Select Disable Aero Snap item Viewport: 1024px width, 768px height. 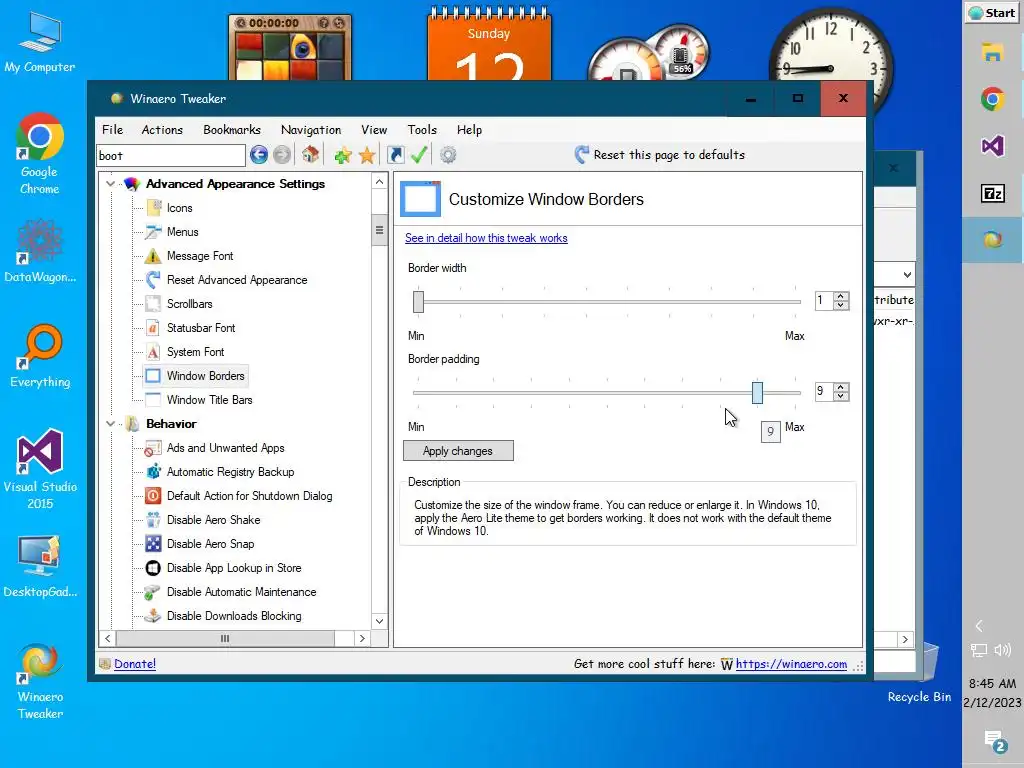point(210,544)
